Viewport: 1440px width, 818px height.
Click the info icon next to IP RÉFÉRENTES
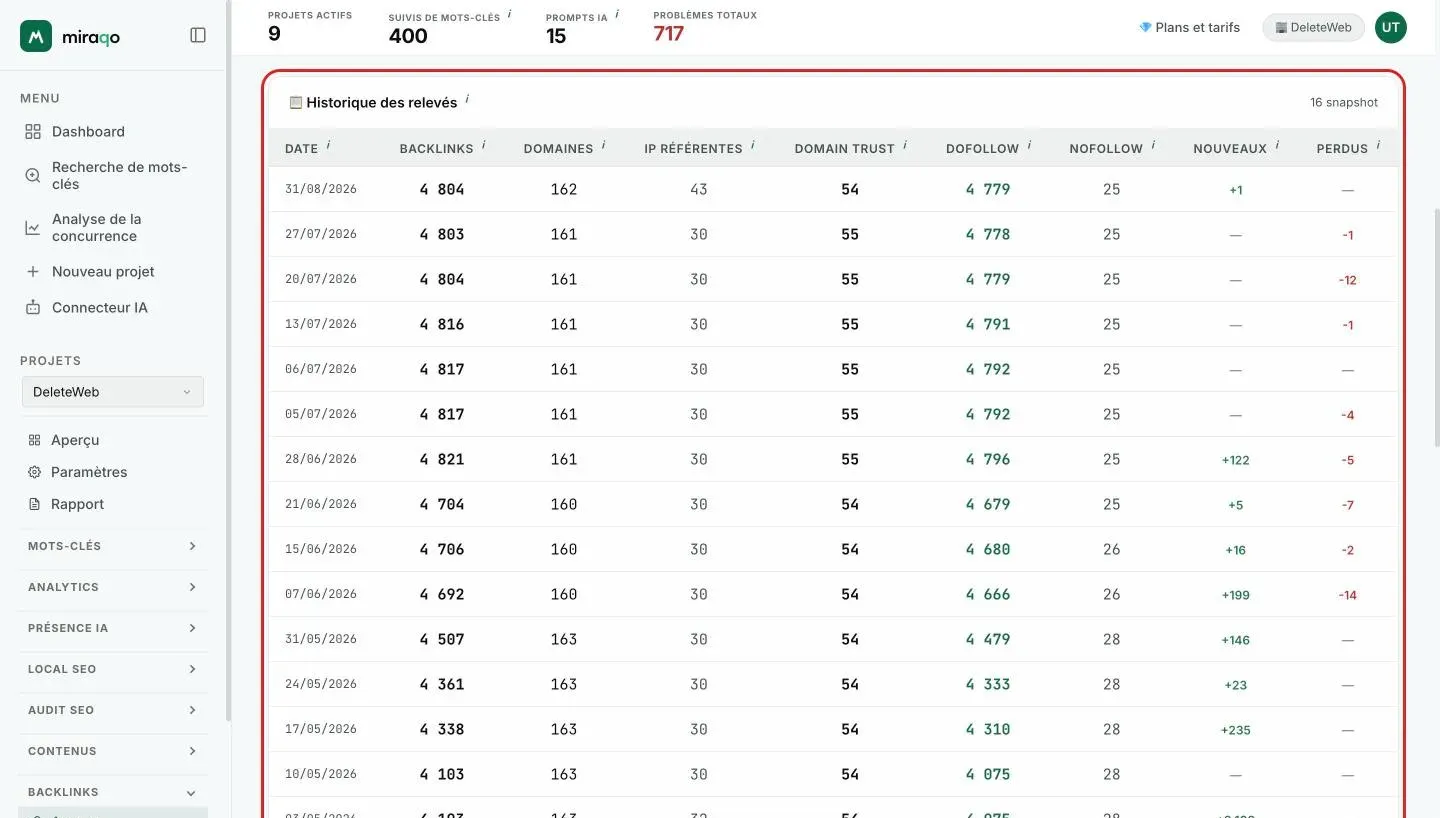[753, 145]
